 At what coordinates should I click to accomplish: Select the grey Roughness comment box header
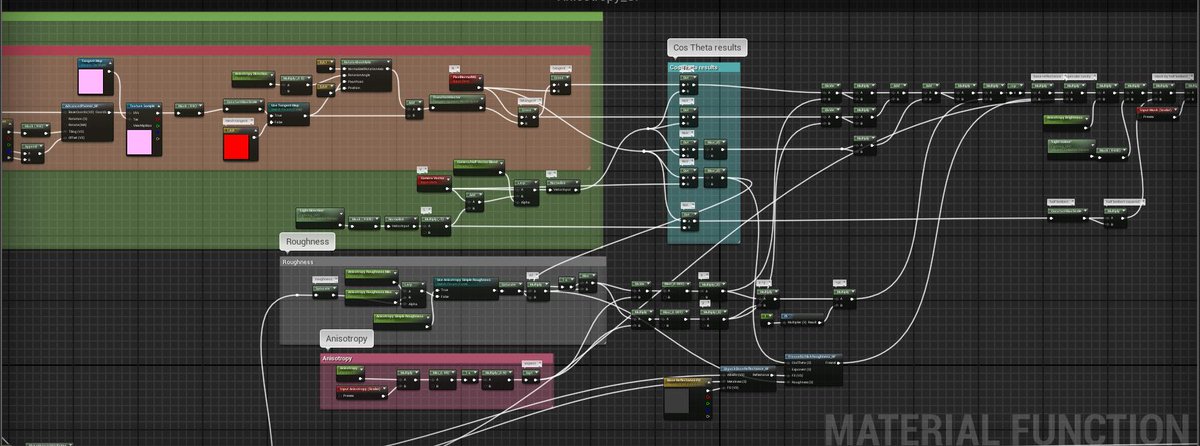[x=443, y=262]
